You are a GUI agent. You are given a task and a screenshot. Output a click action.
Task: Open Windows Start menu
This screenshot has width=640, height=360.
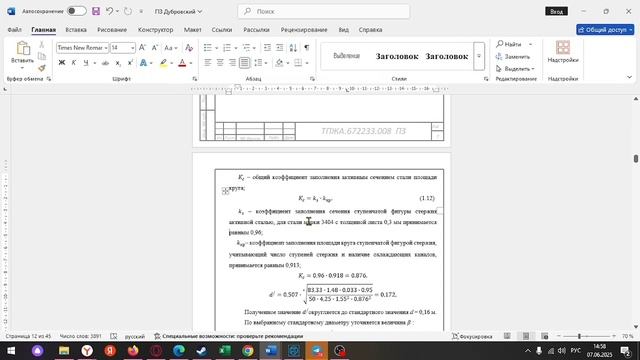[11, 351]
